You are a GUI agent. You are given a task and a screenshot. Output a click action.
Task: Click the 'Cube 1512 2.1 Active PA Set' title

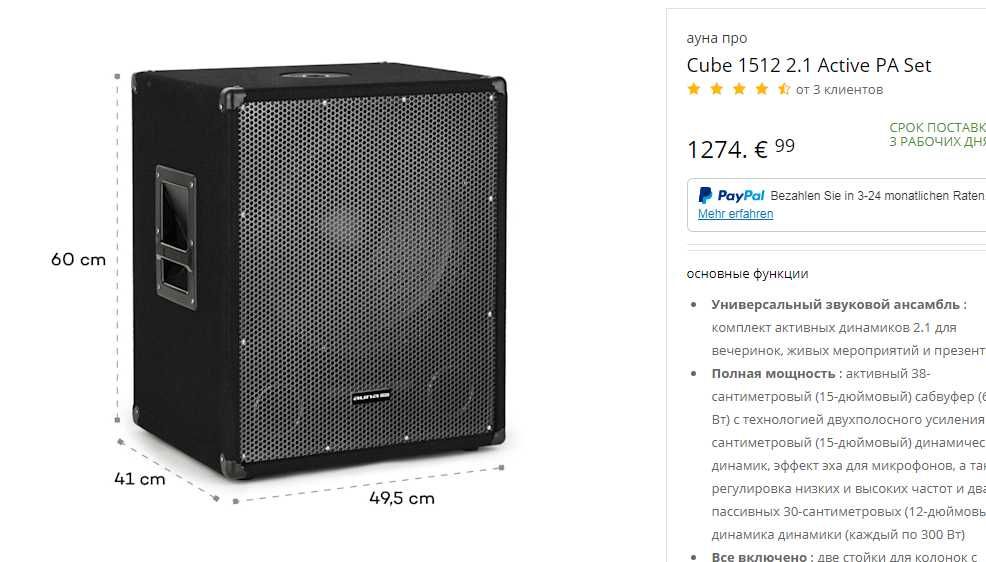[x=809, y=65]
